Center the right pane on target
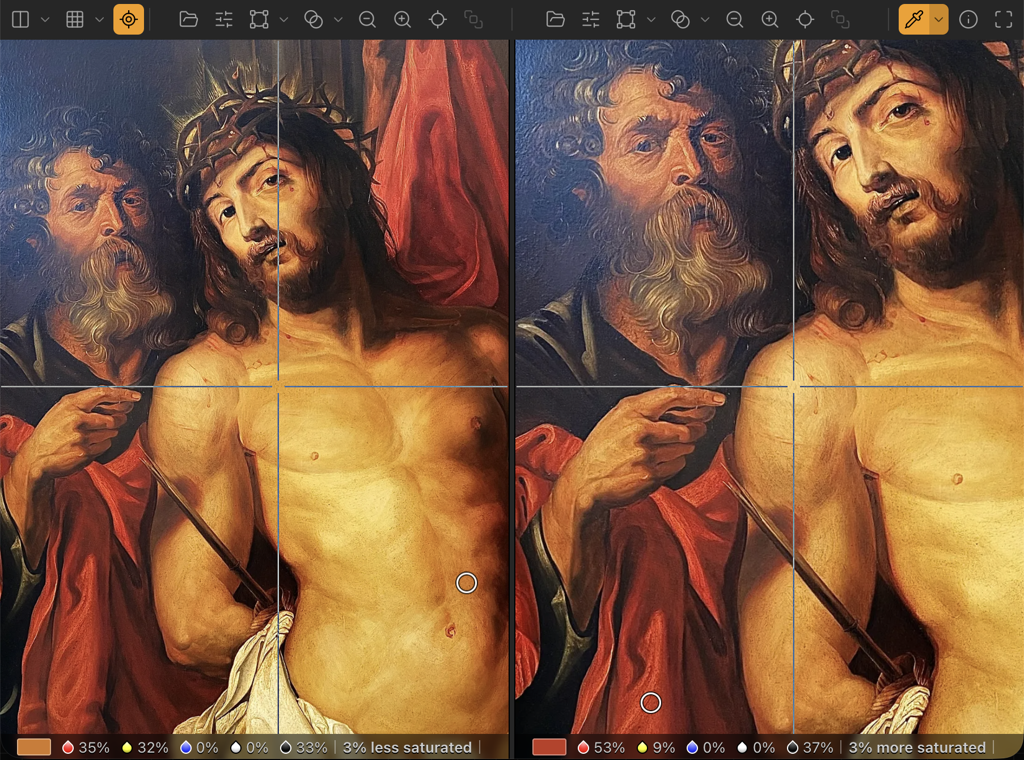The width and height of the screenshot is (1024, 760). pyautogui.click(x=805, y=20)
